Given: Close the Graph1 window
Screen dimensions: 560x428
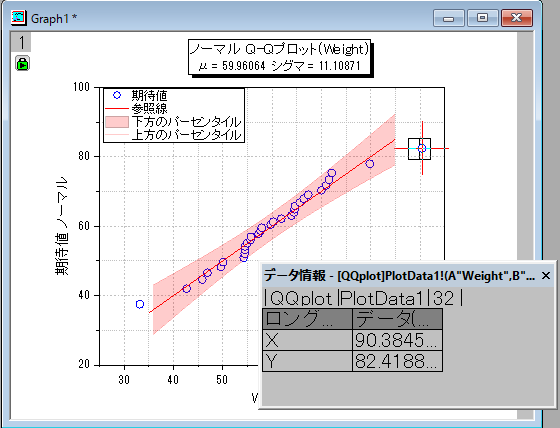Looking at the screenshot, I should click(516, 18).
